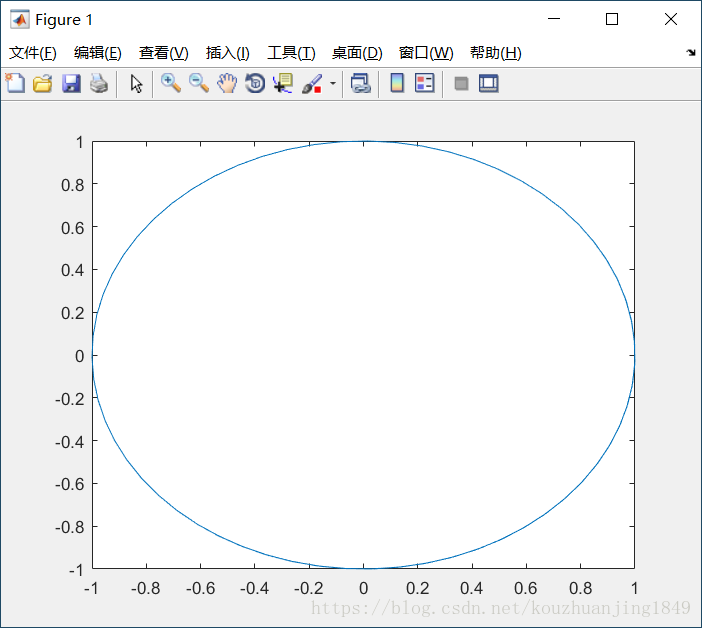Close the Figure 1 window
The height and width of the screenshot is (628, 702).
pyautogui.click(x=671, y=19)
